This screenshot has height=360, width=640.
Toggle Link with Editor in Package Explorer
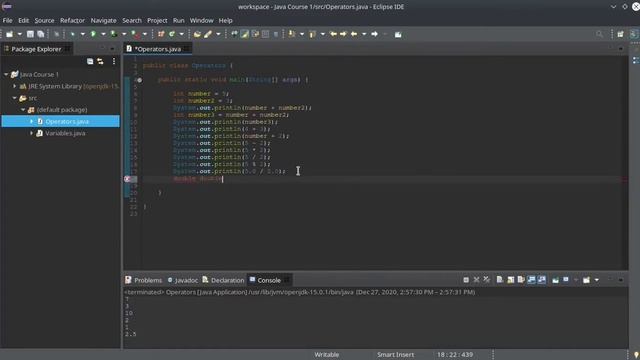(x=100, y=61)
